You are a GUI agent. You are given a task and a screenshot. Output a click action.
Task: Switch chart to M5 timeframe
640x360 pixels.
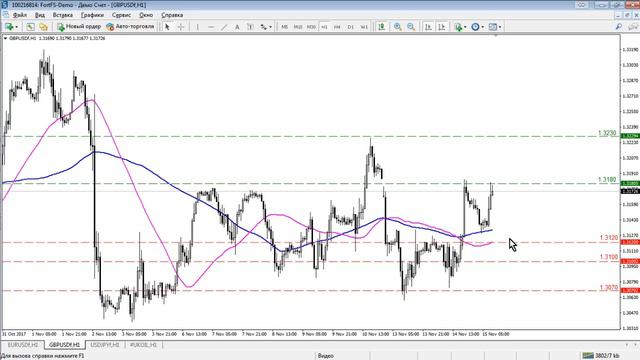click(284, 27)
